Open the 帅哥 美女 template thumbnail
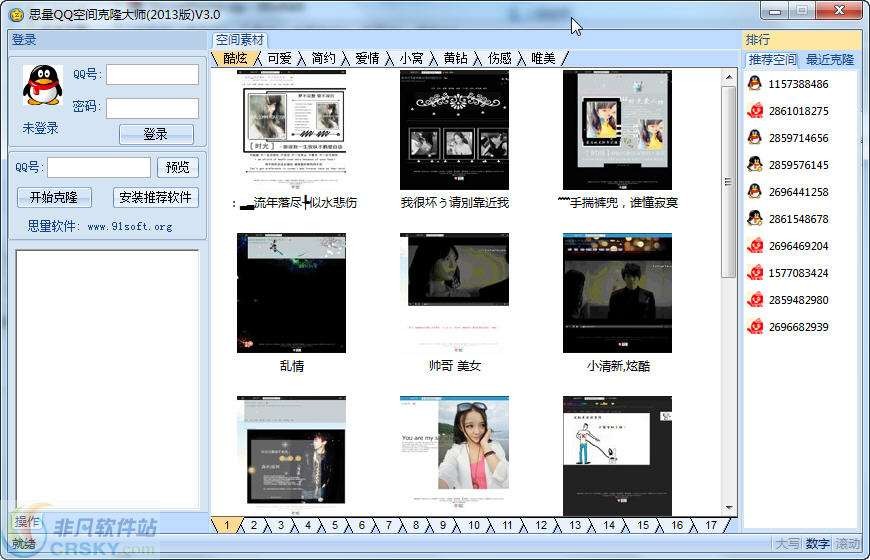The width and height of the screenshot is (870, 560). (x=454, y=293)
